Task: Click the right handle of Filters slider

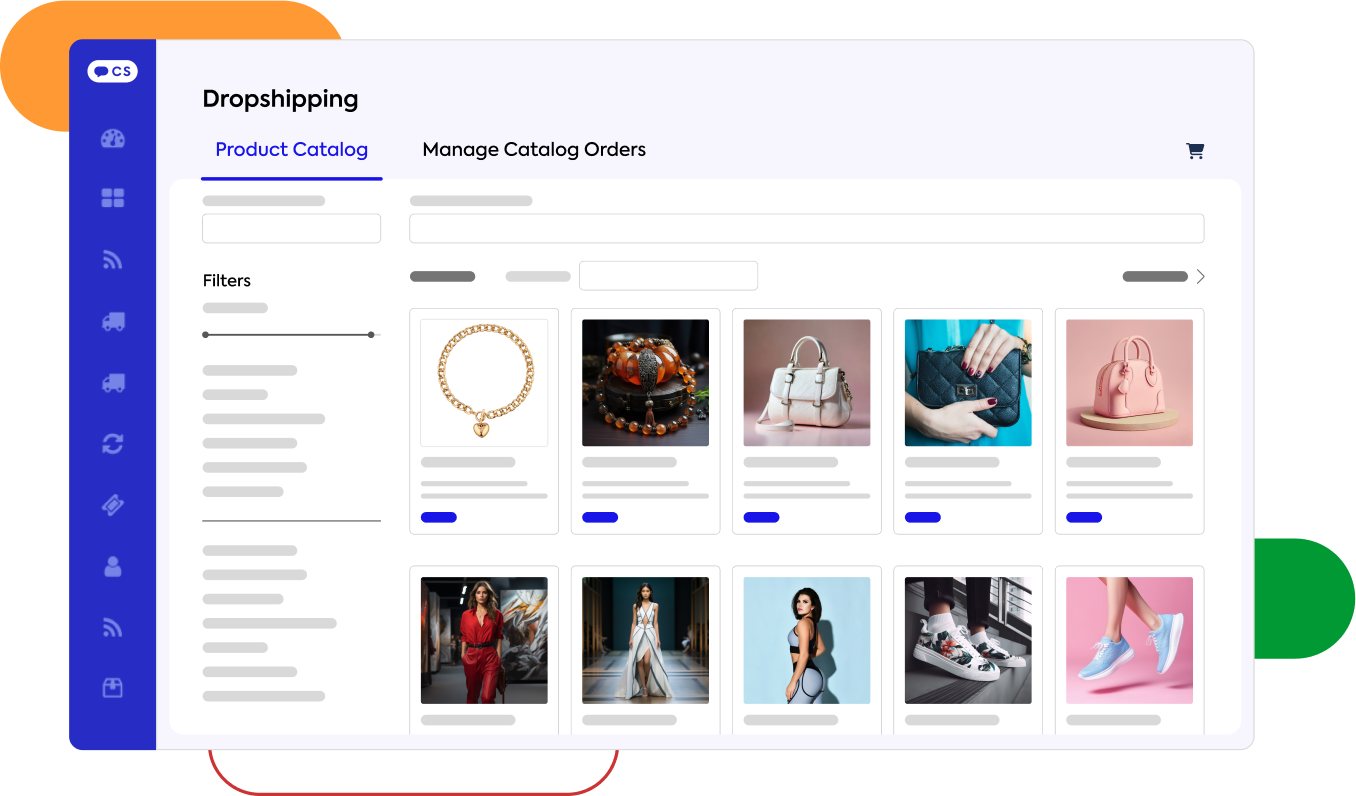Action: tap(371, 334)
